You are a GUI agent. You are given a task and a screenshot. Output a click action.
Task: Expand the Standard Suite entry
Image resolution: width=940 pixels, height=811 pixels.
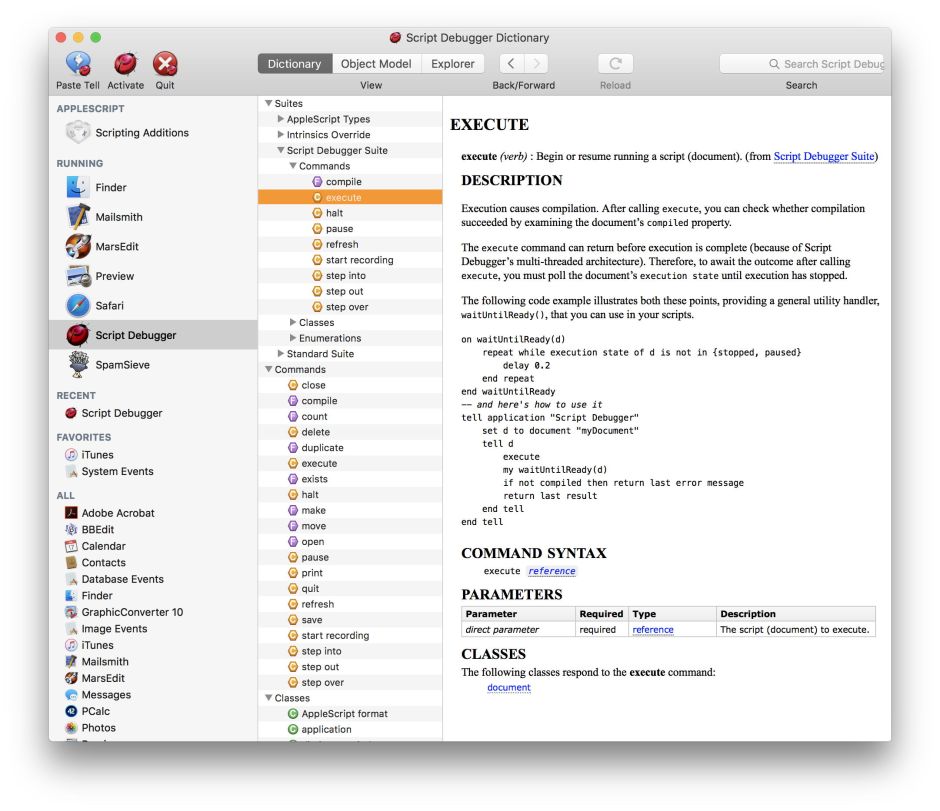[279, 352]
